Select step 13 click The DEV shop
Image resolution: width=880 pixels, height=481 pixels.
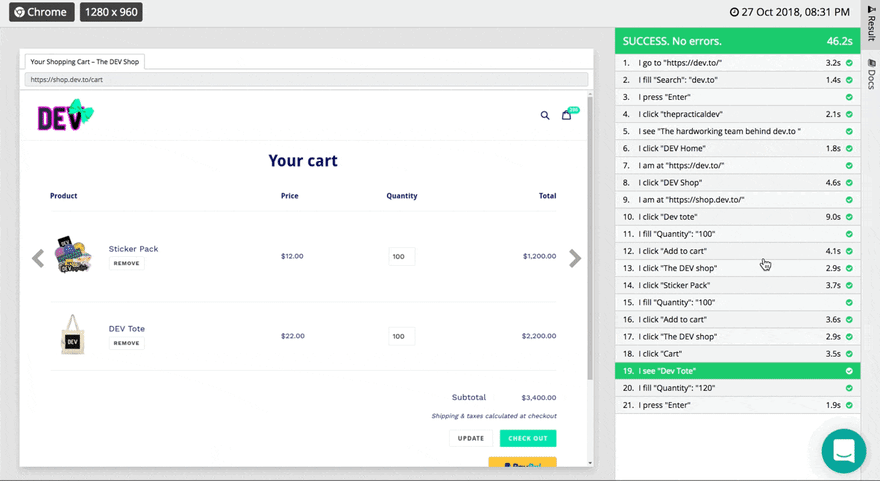point(737,268)
